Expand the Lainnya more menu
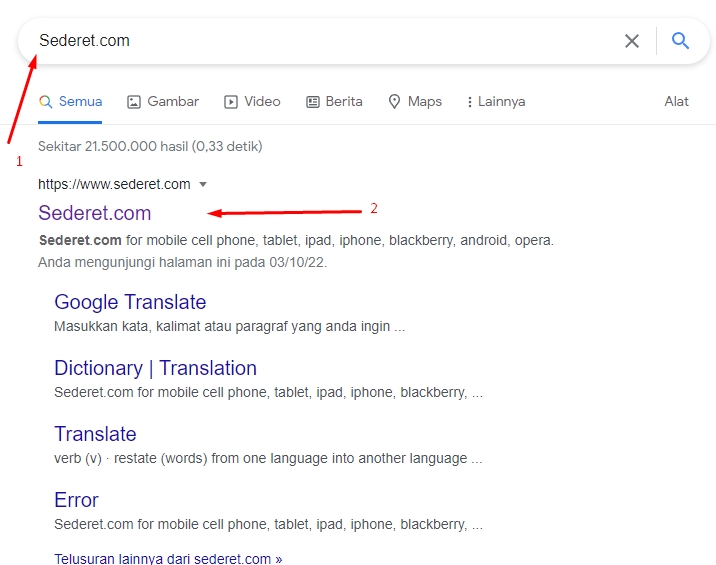 point(496,101)
